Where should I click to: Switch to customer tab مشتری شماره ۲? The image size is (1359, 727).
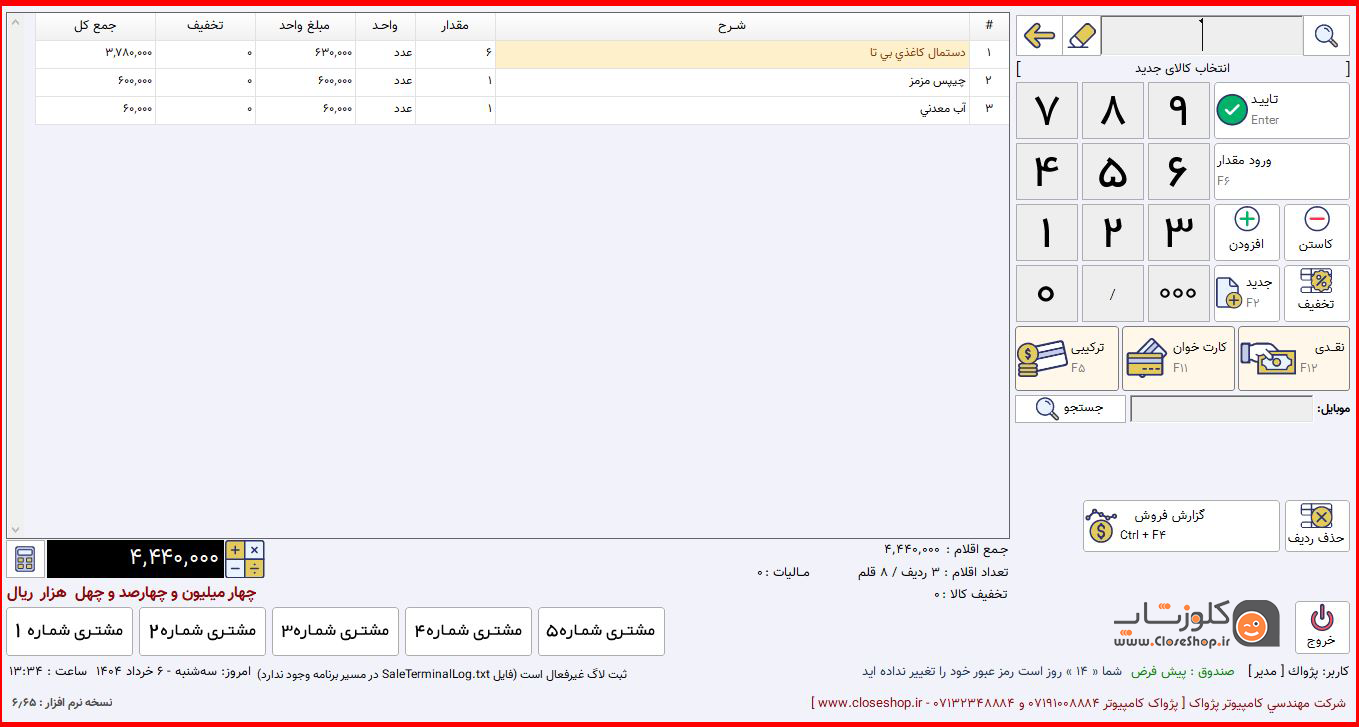coord(203,631)
